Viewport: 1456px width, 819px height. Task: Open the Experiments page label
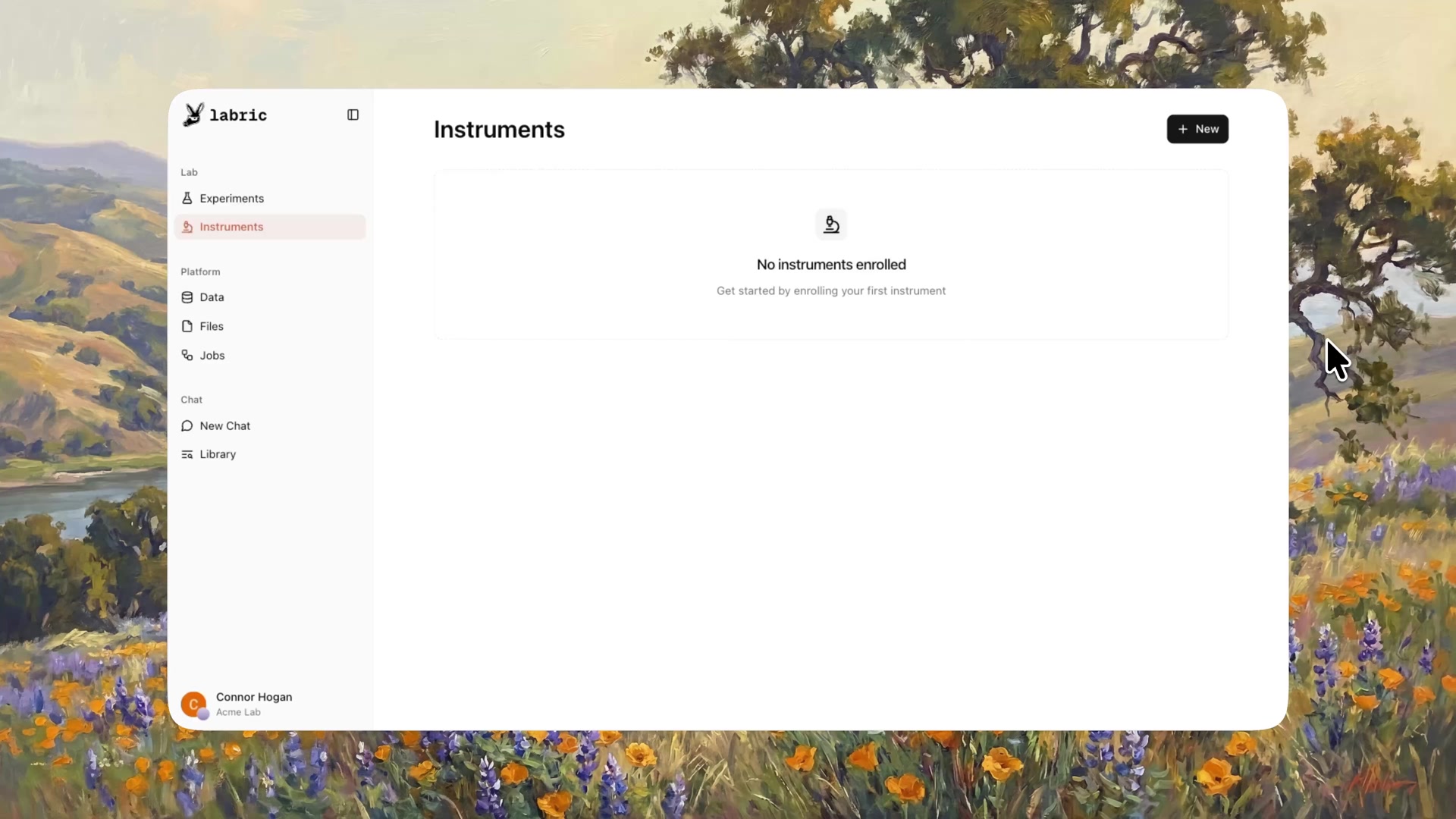coord(232,198)
